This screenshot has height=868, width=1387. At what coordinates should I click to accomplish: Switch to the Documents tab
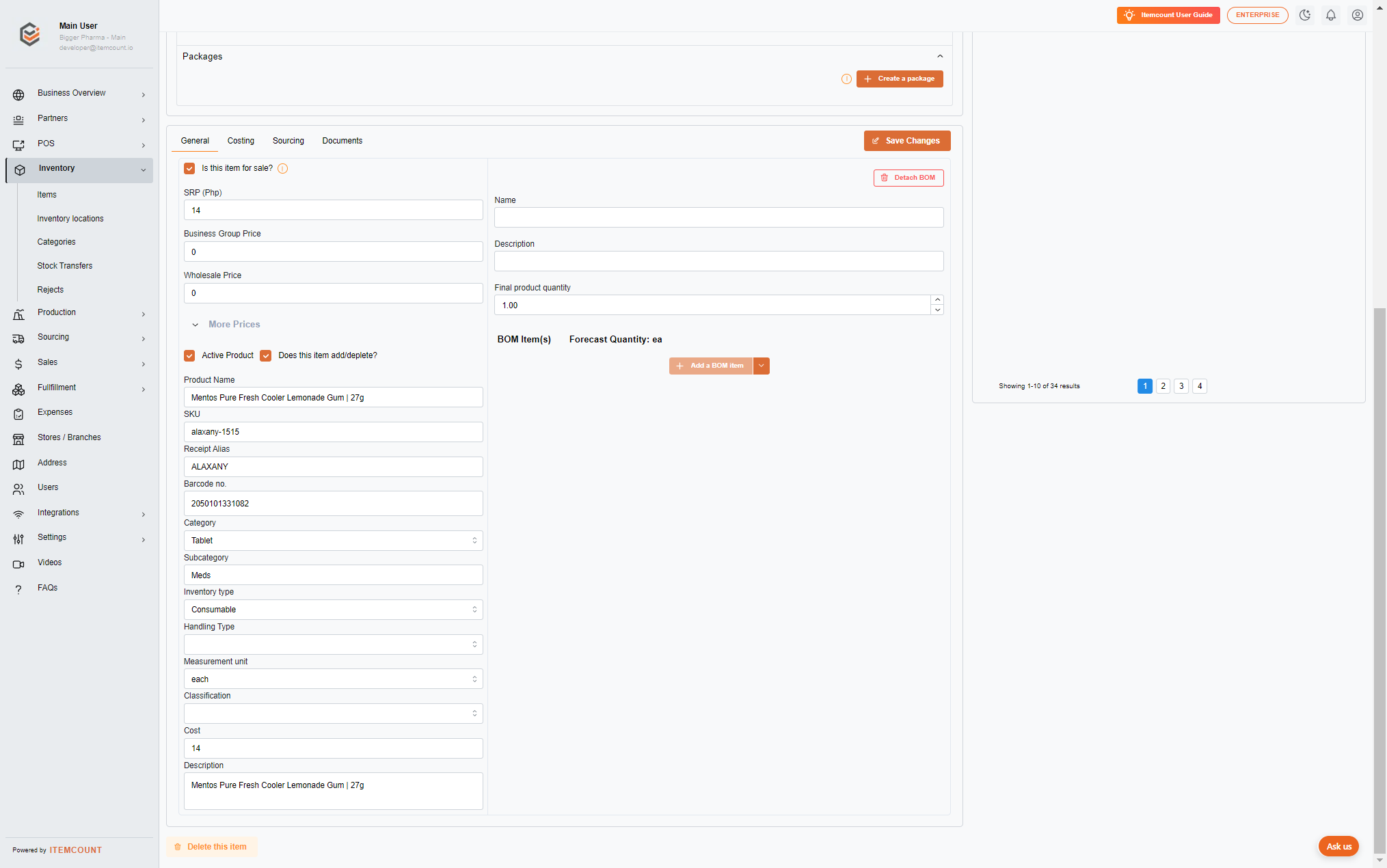[x=342, y=141]
